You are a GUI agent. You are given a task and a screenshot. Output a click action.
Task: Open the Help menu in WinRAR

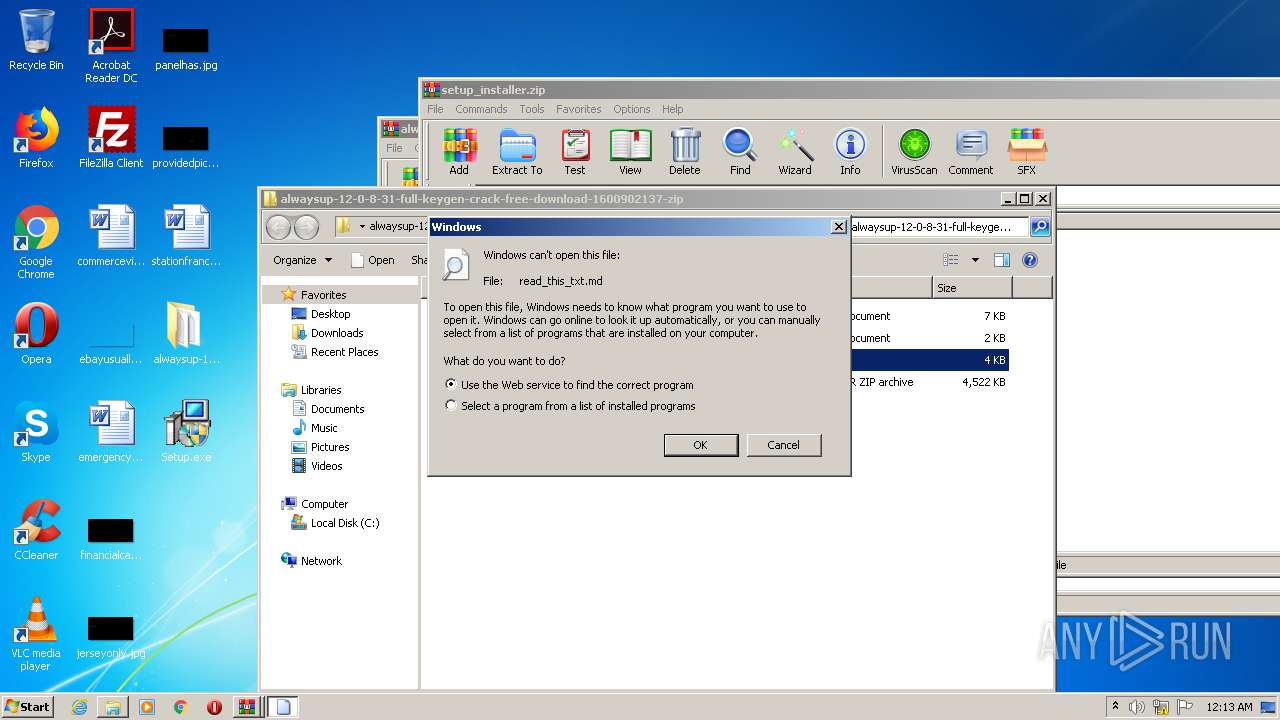[x=673, y=109]
